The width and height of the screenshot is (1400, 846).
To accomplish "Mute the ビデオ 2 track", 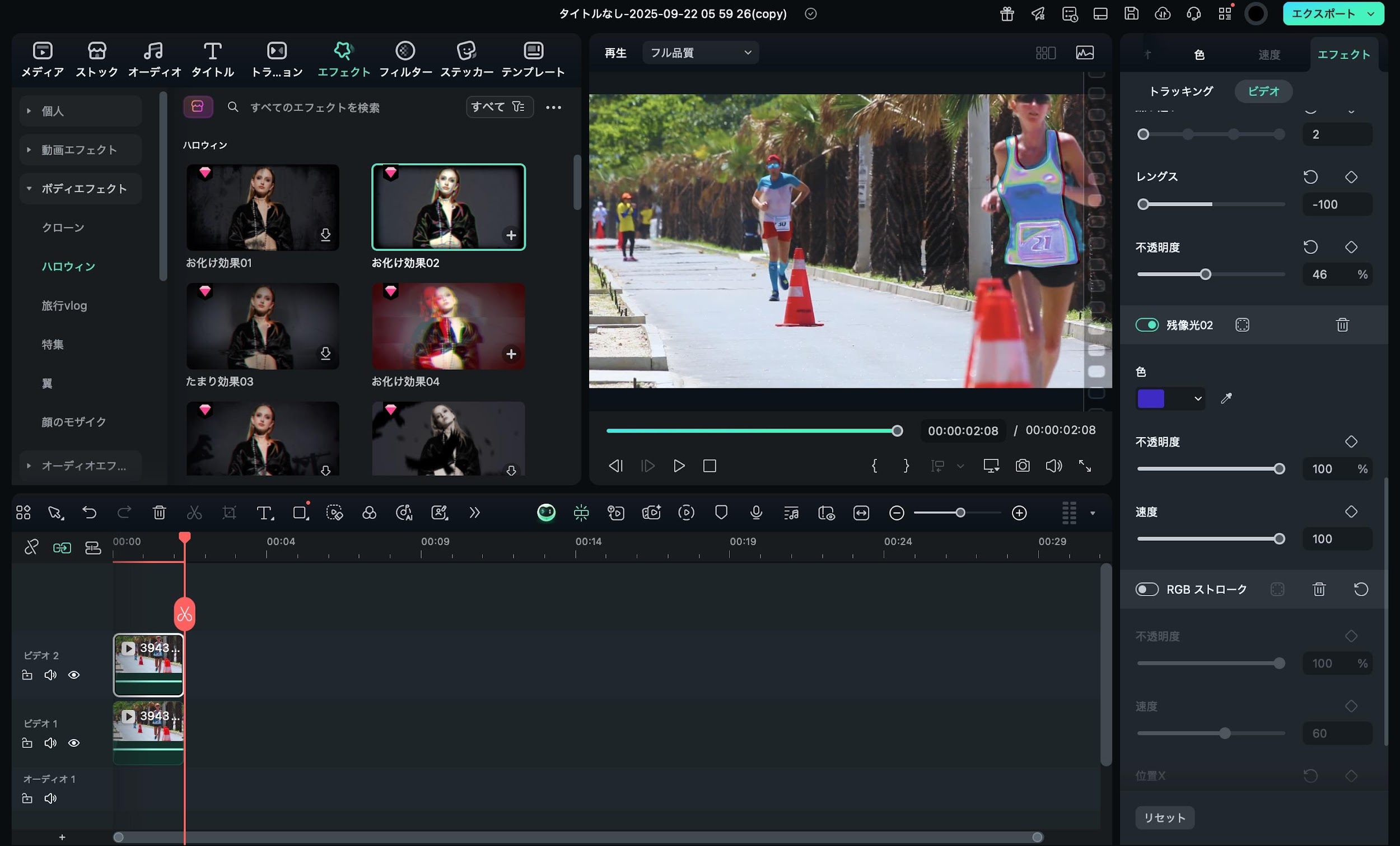I will (50, 675).
